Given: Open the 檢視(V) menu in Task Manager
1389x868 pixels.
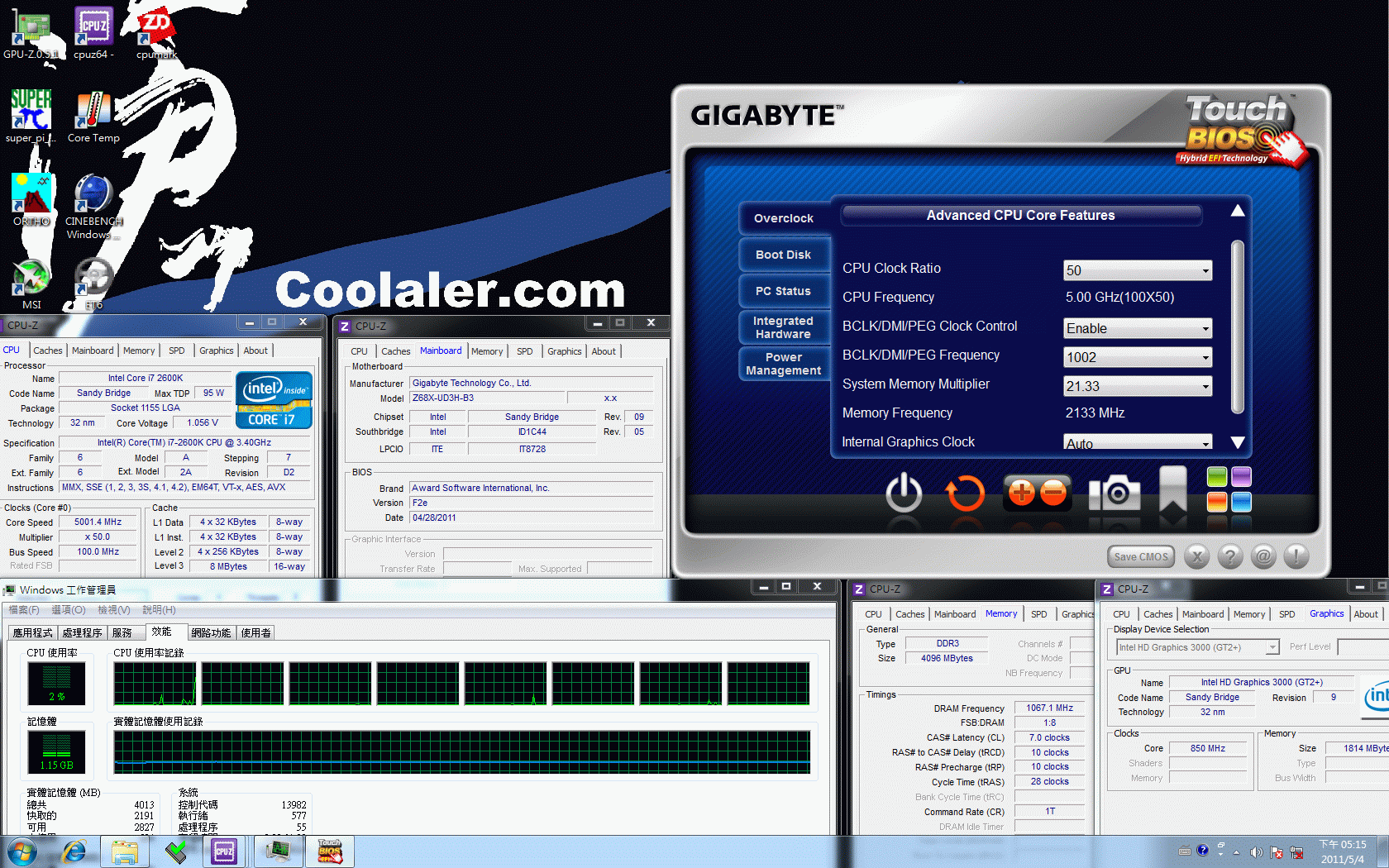Looking at the screenshot, I should pyautogui.click(x=114, y=610).
